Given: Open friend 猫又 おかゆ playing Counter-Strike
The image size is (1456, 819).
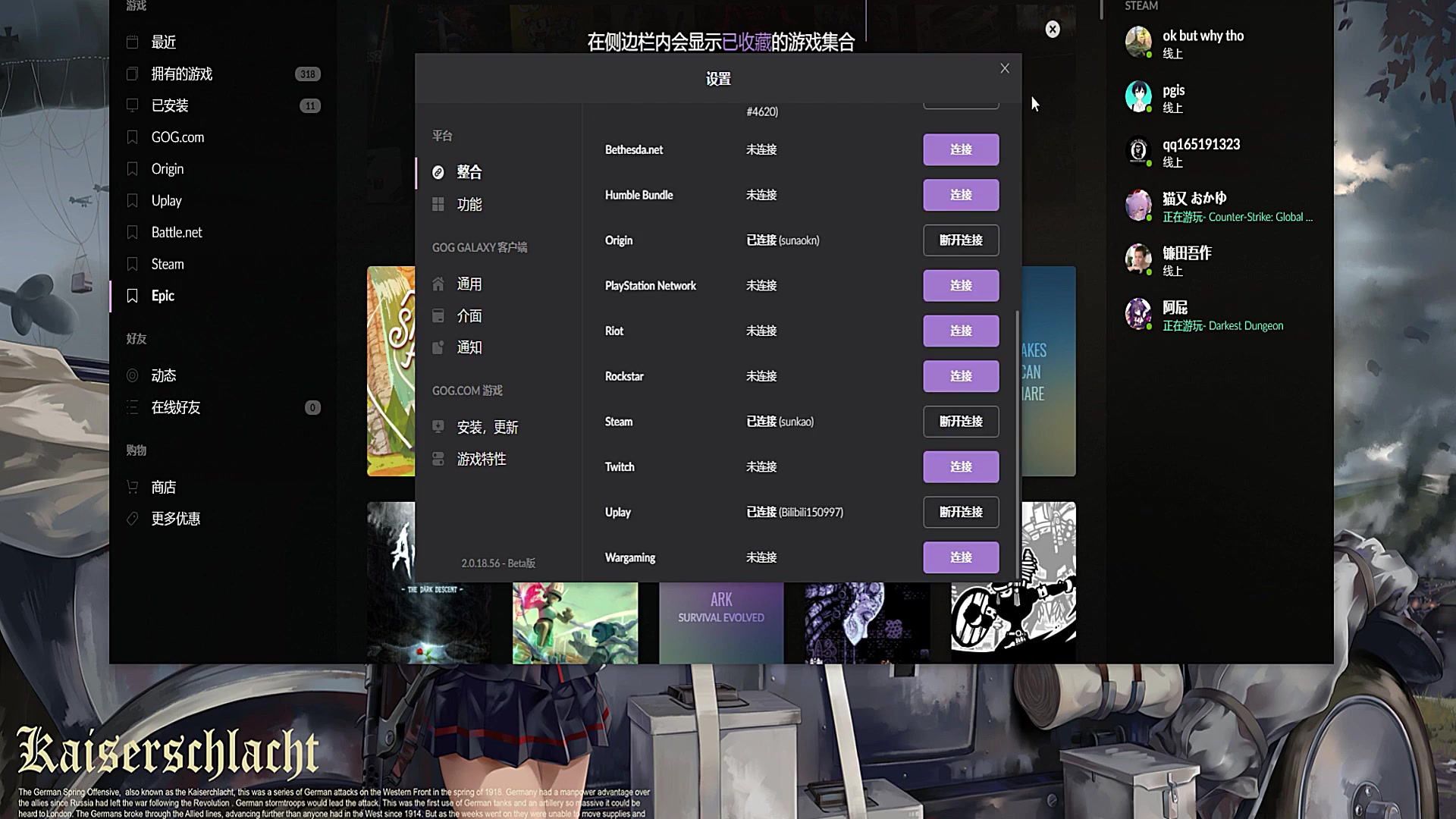Looking at the screenshot, I should [1219, 206].
